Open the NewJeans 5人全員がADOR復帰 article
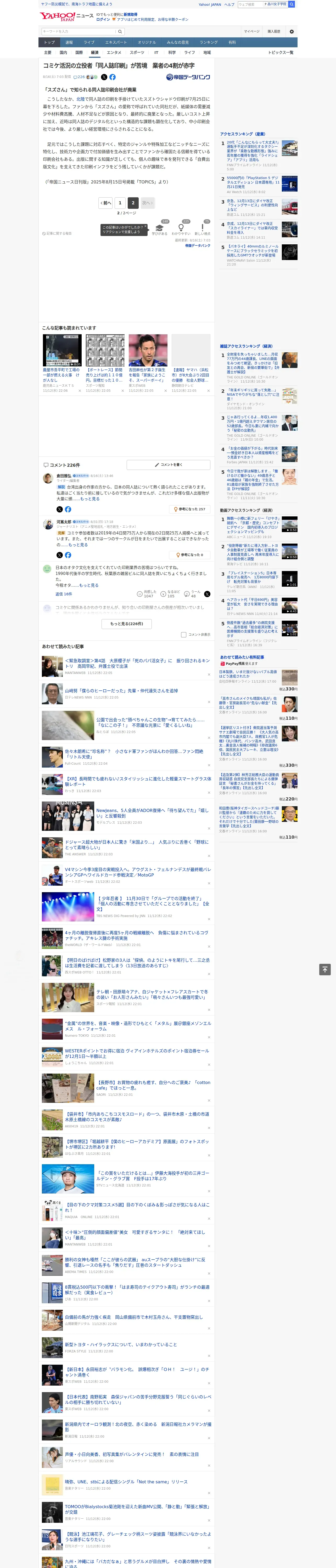Image resolution: width=336 pixels, height=1568 pixels. tap(153, 813)
